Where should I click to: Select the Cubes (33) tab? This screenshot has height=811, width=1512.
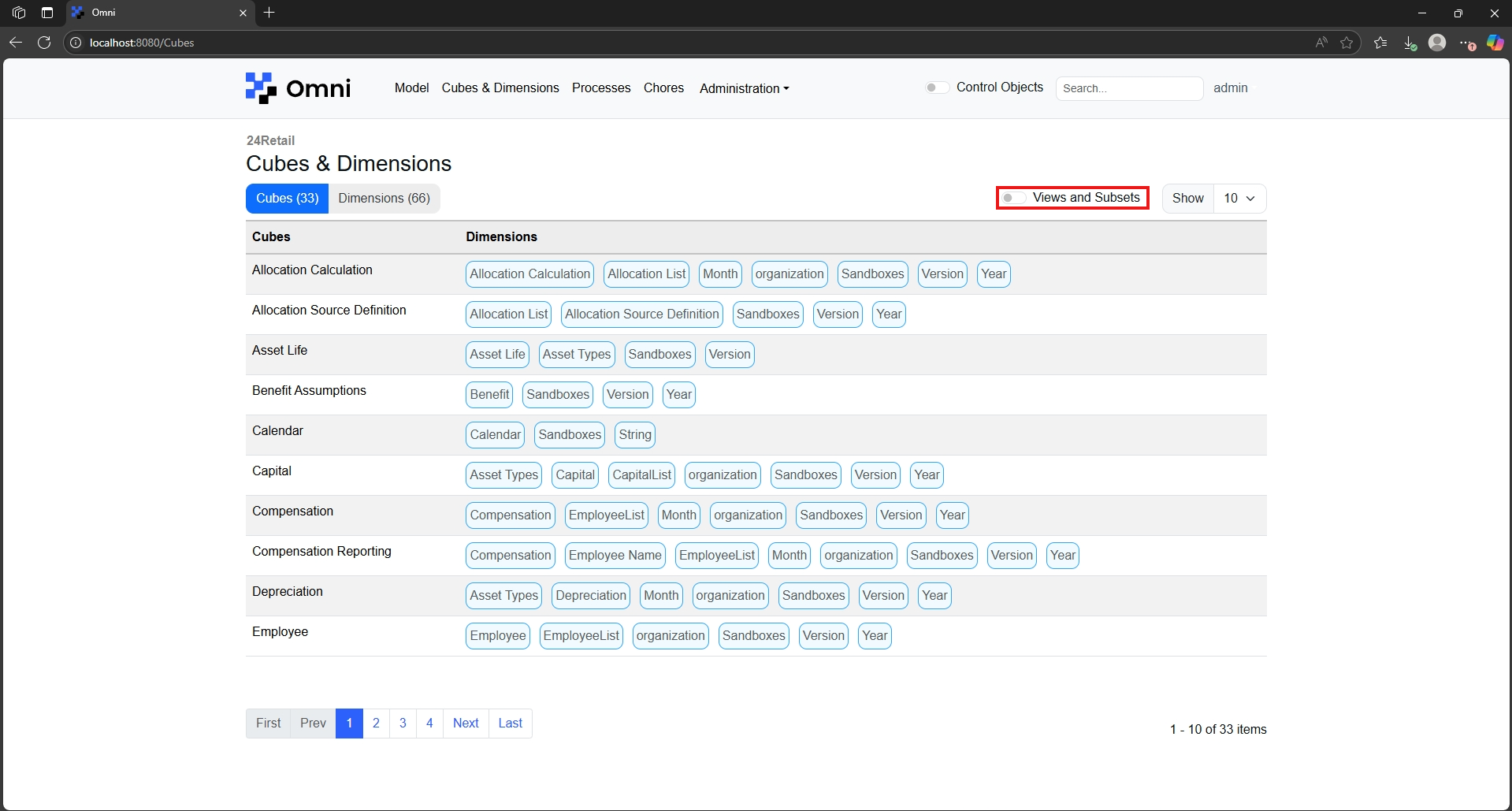click(x=287, y=198)
